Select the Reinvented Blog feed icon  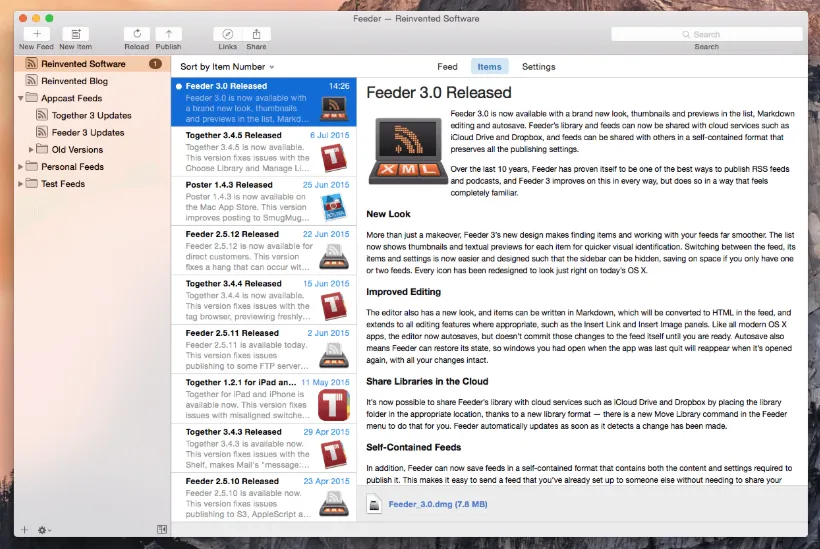coord(31,81)
